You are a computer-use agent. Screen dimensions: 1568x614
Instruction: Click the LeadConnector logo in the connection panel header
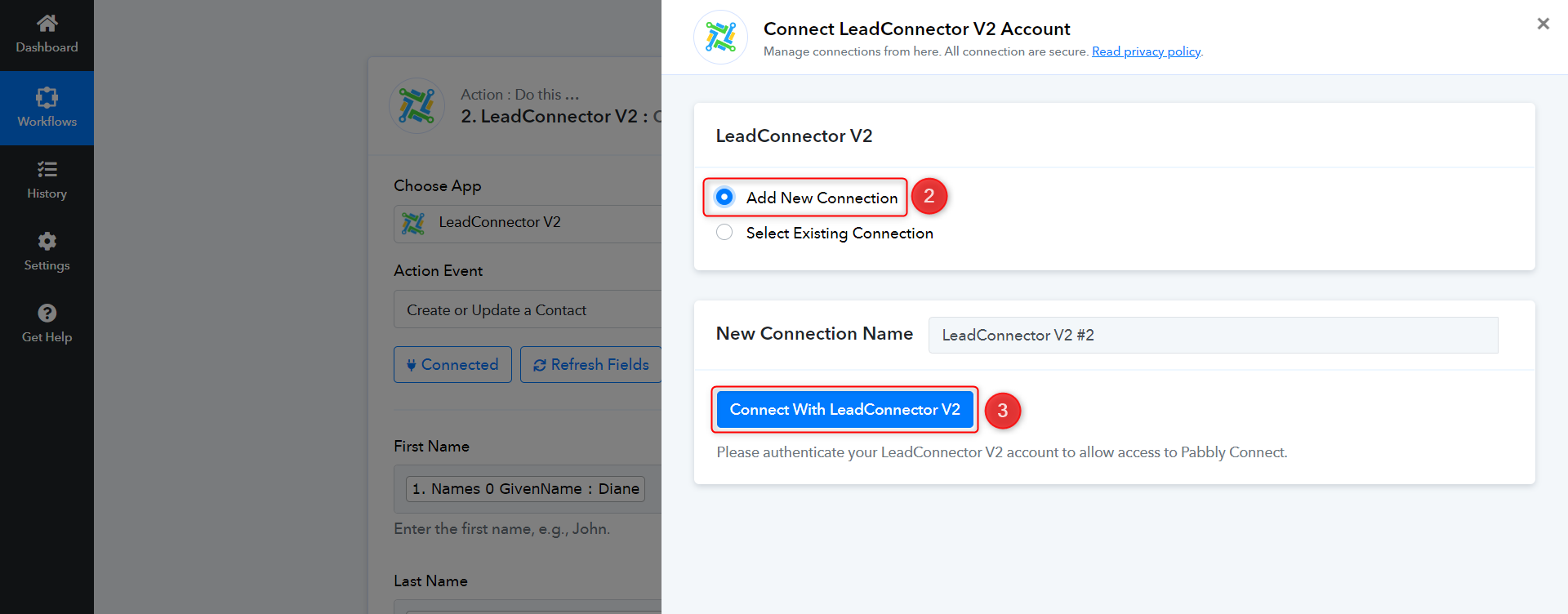click(x=720, y=37)
